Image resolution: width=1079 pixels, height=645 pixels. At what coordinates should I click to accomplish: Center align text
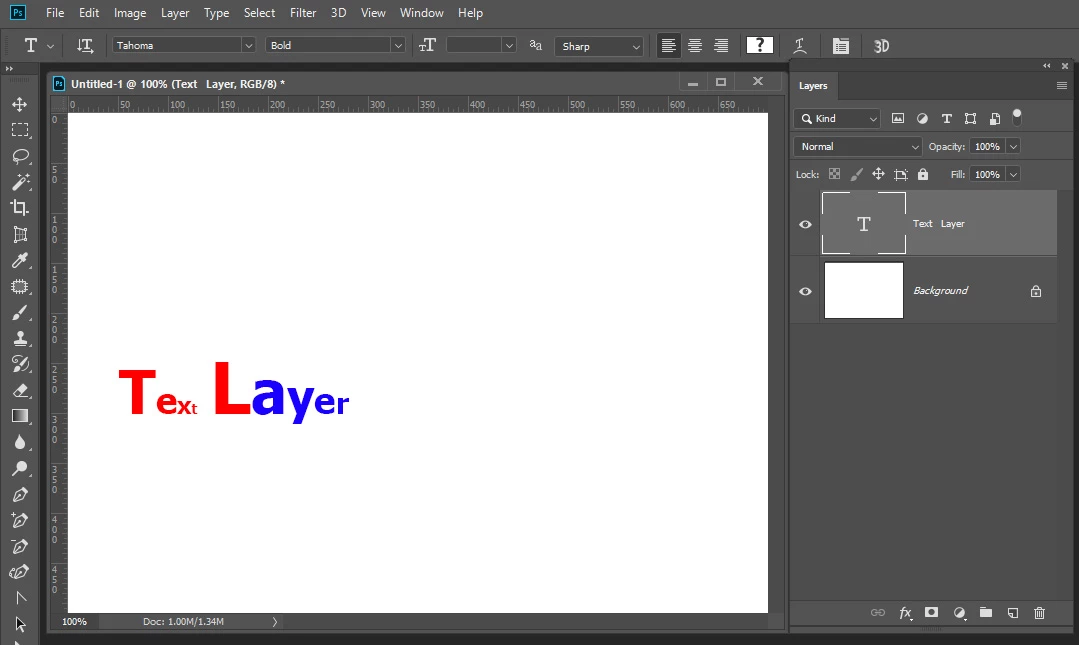tap(695, 45)
